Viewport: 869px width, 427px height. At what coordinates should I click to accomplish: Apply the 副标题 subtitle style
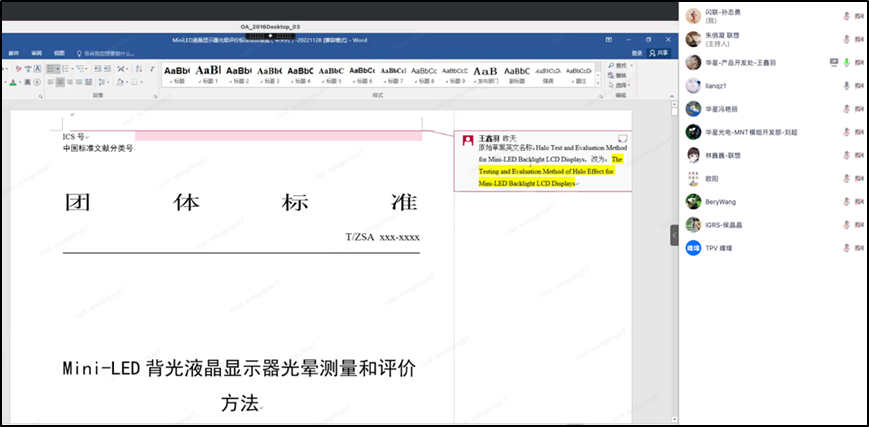(x=517, y=74)
